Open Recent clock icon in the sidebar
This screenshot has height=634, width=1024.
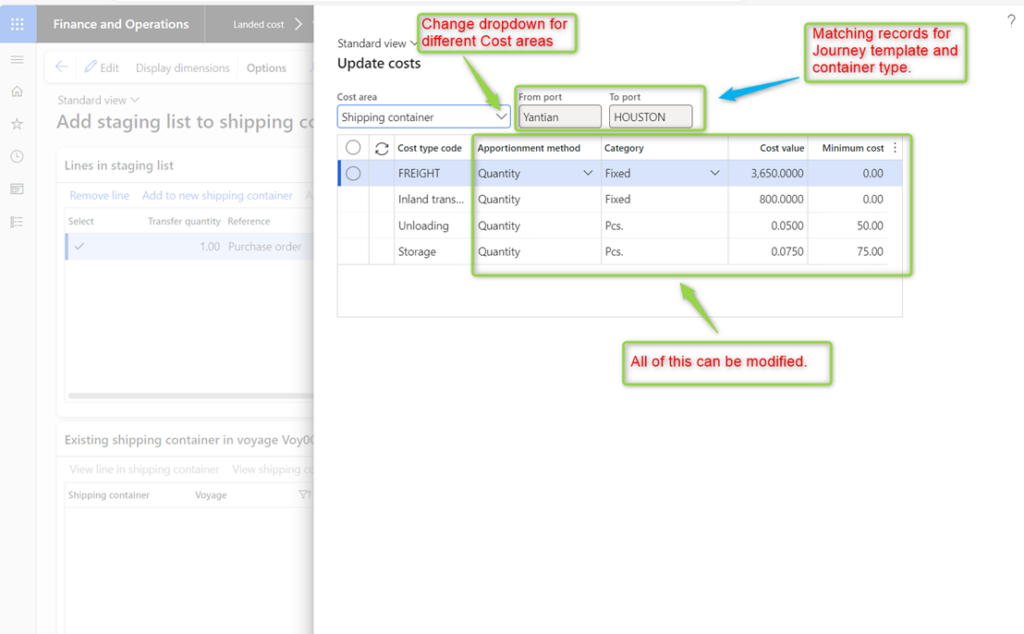(17, 157)
